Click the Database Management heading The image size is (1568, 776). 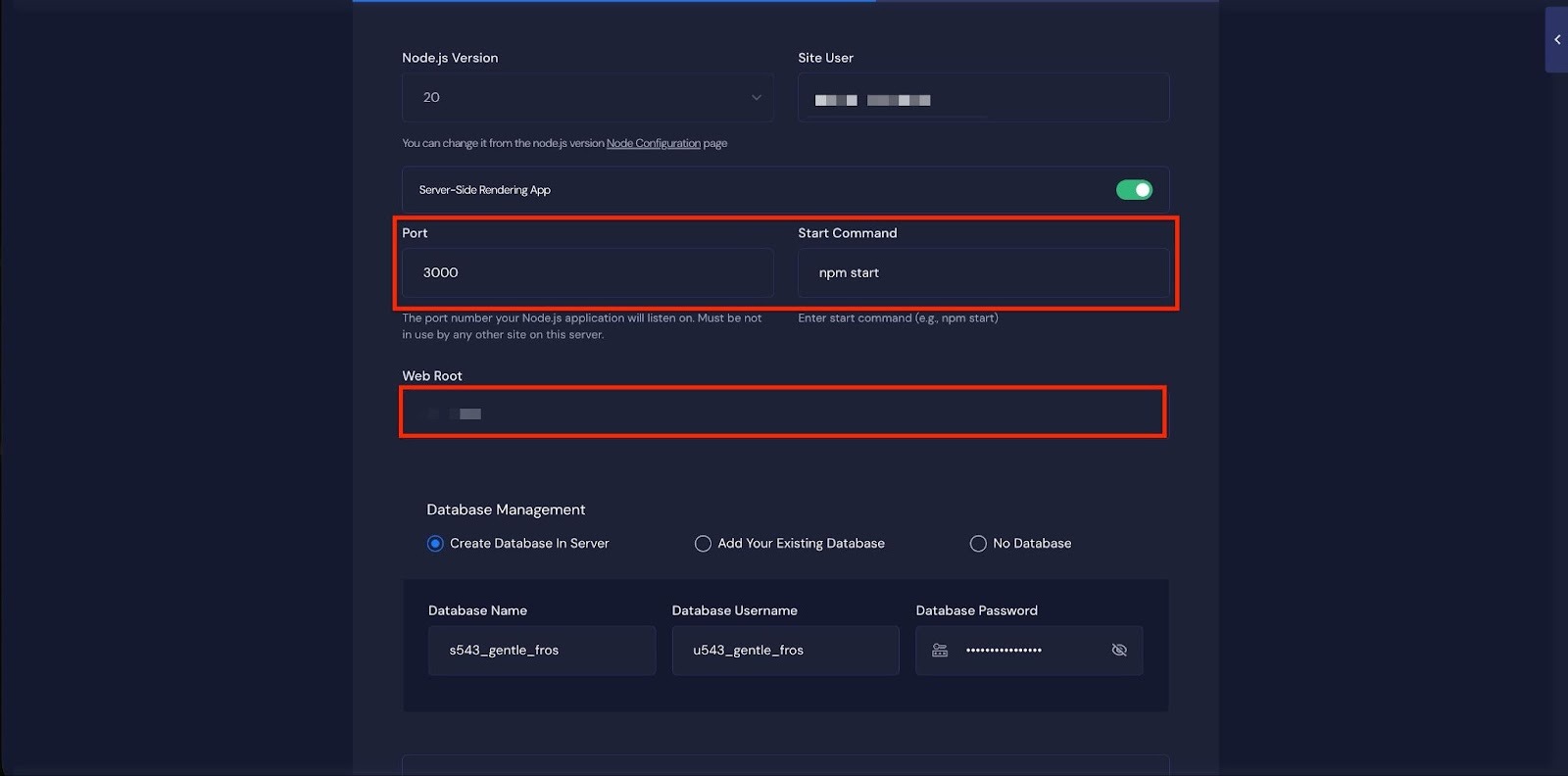click(x=506, y=509)
